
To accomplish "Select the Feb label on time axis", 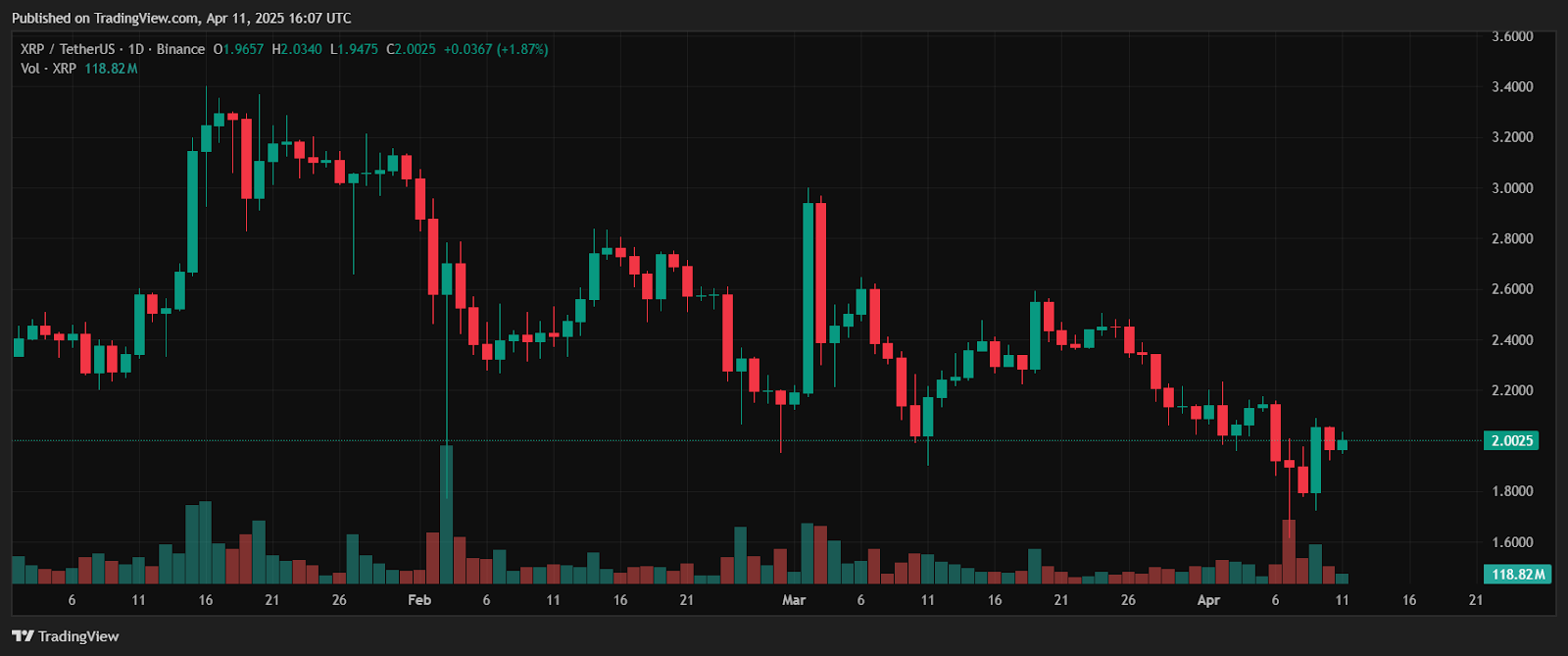I will click(419, 600).
